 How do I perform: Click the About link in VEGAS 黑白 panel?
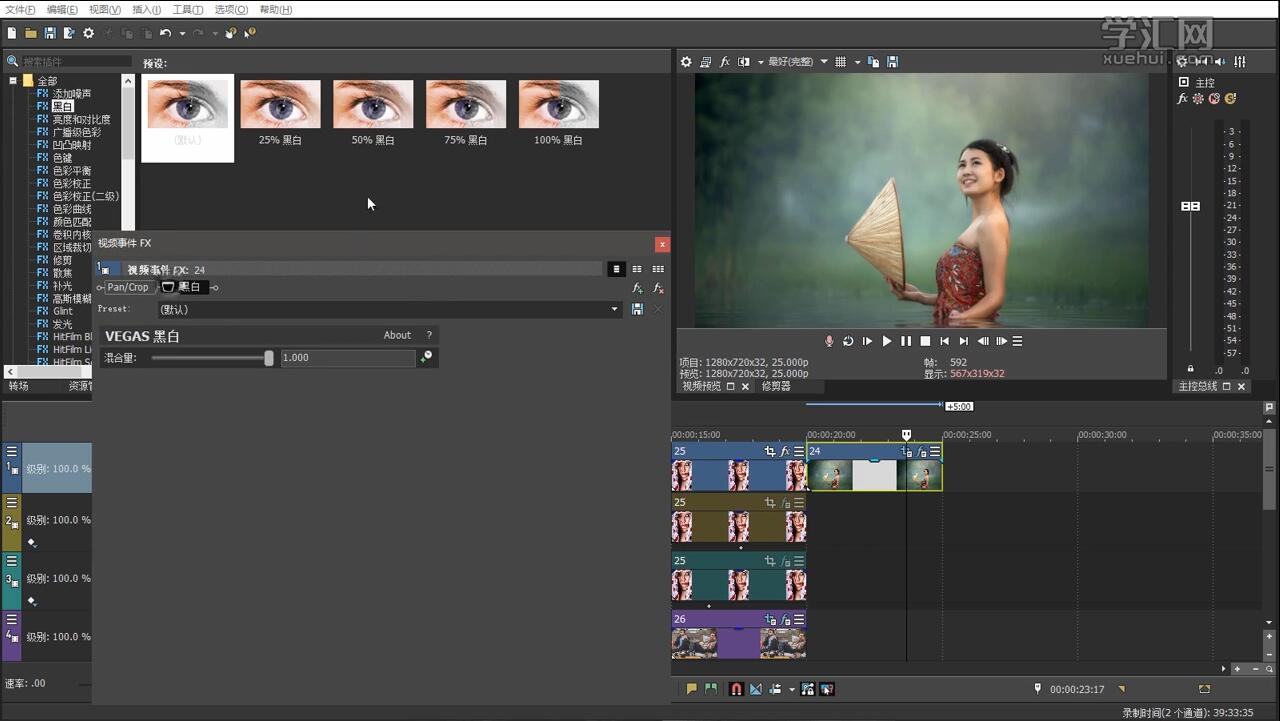[x=397, y=335]
